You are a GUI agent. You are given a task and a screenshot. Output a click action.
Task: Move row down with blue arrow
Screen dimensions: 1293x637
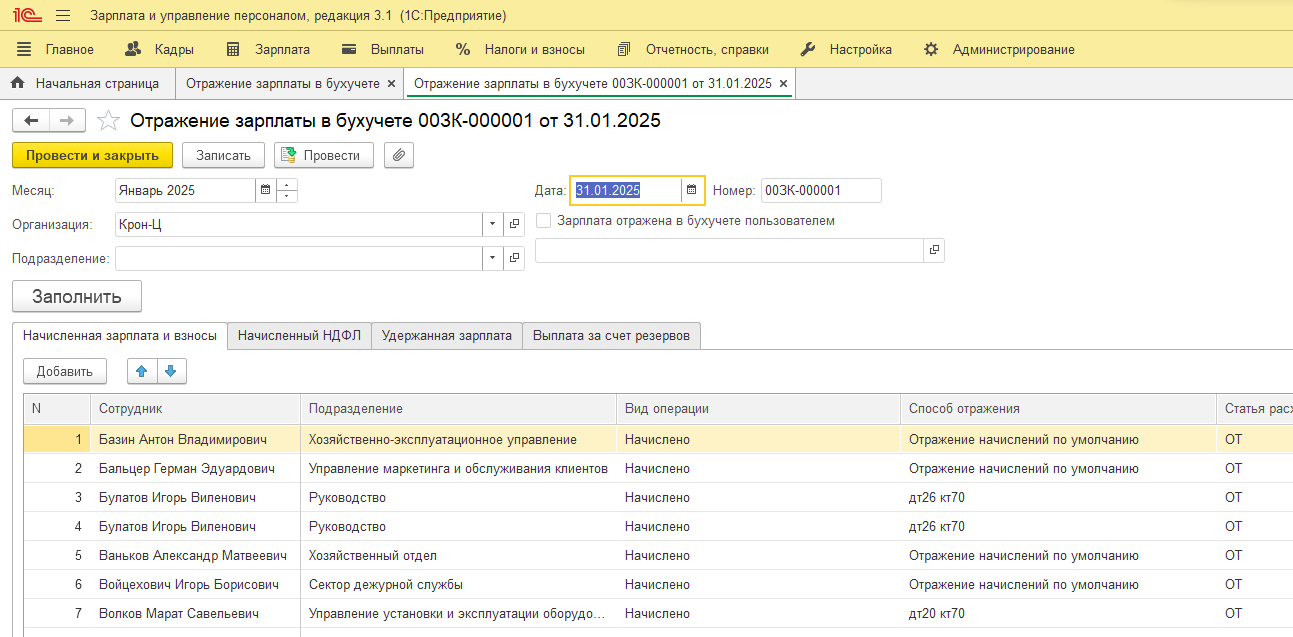[x=170, y=371]
